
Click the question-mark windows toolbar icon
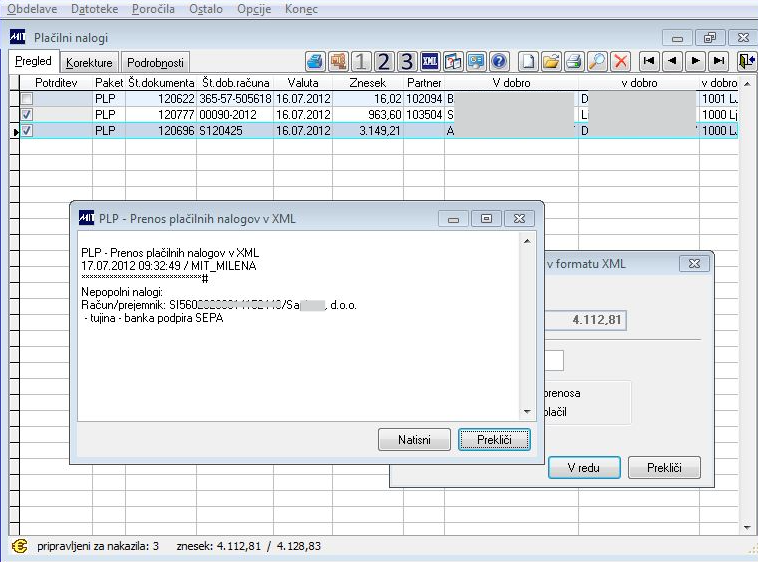[x=453, y=61]
